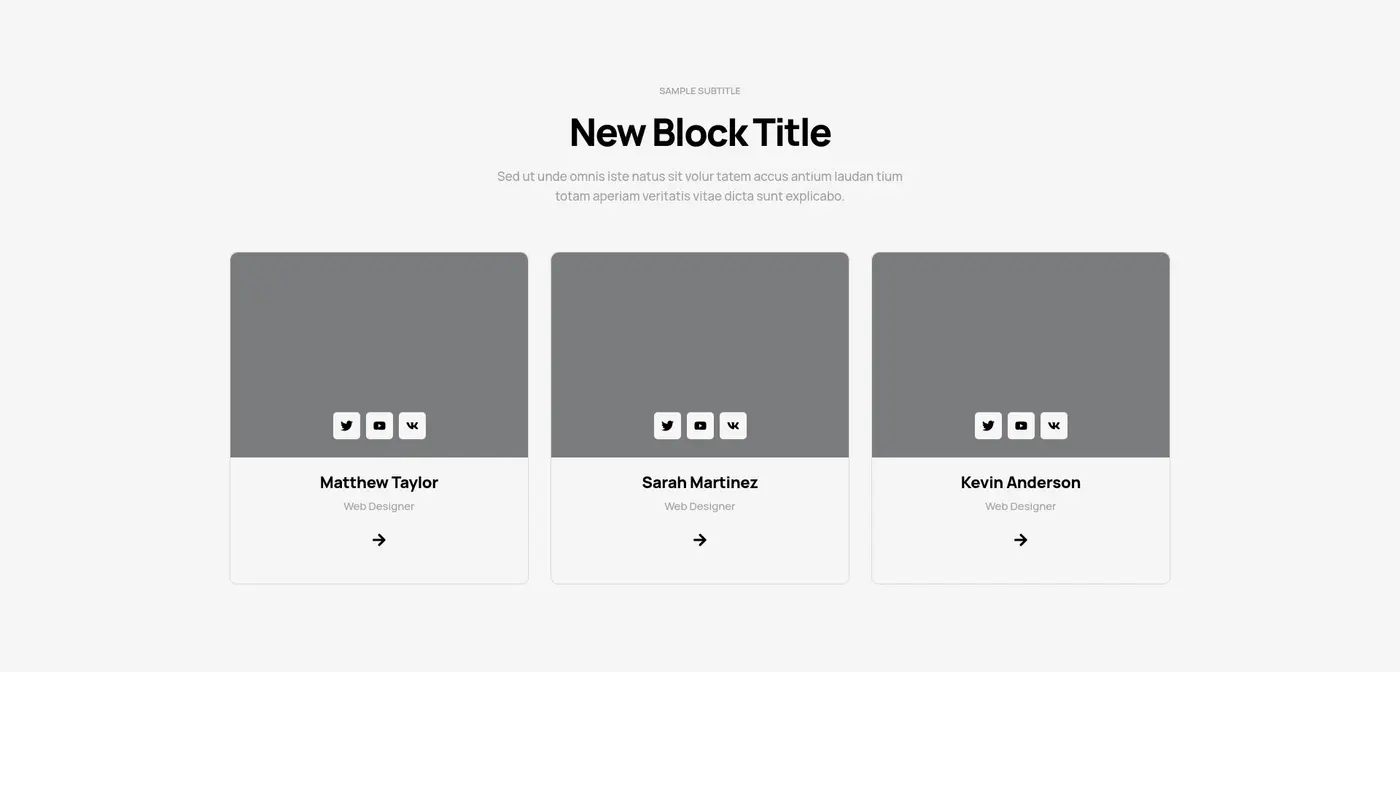Screen dimensions: 1400x788
Task: Click the New Block Title heading
Action: (x=700, y=132)
